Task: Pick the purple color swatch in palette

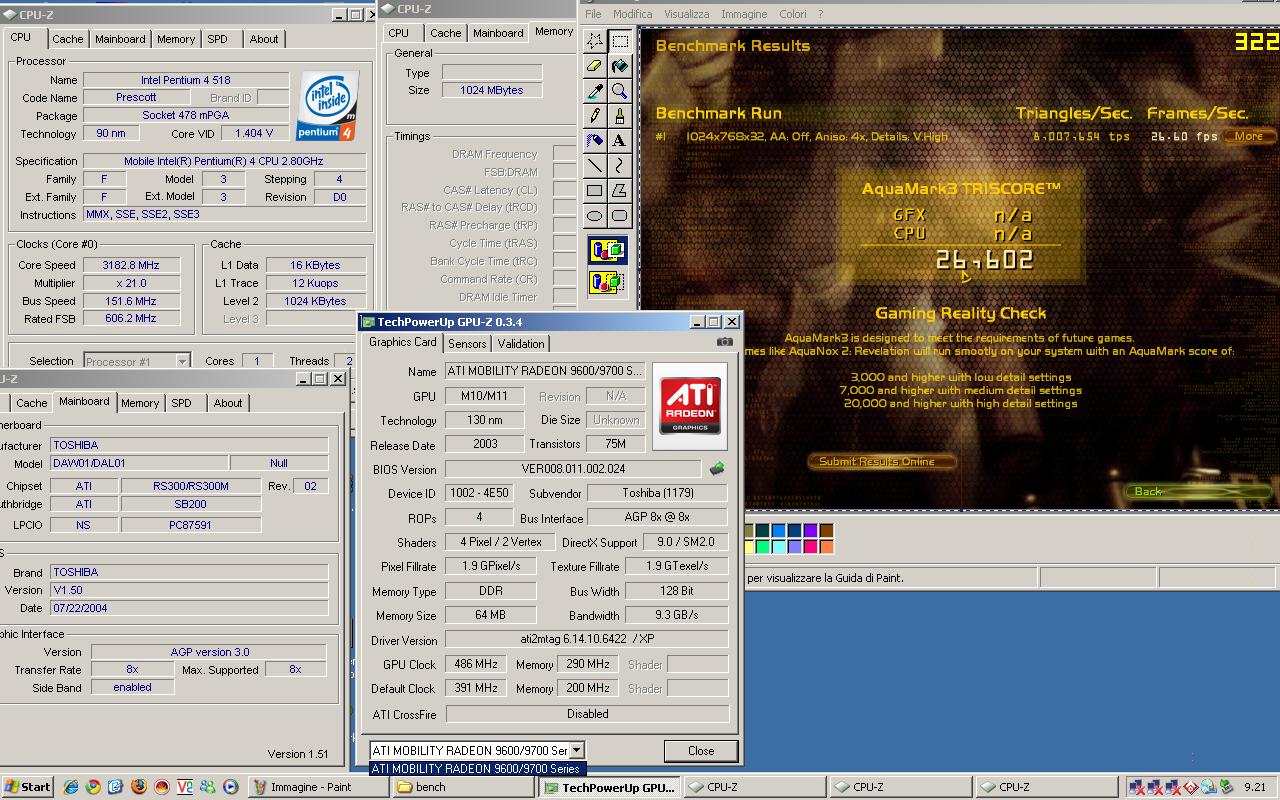Action: tap(810, 531)
